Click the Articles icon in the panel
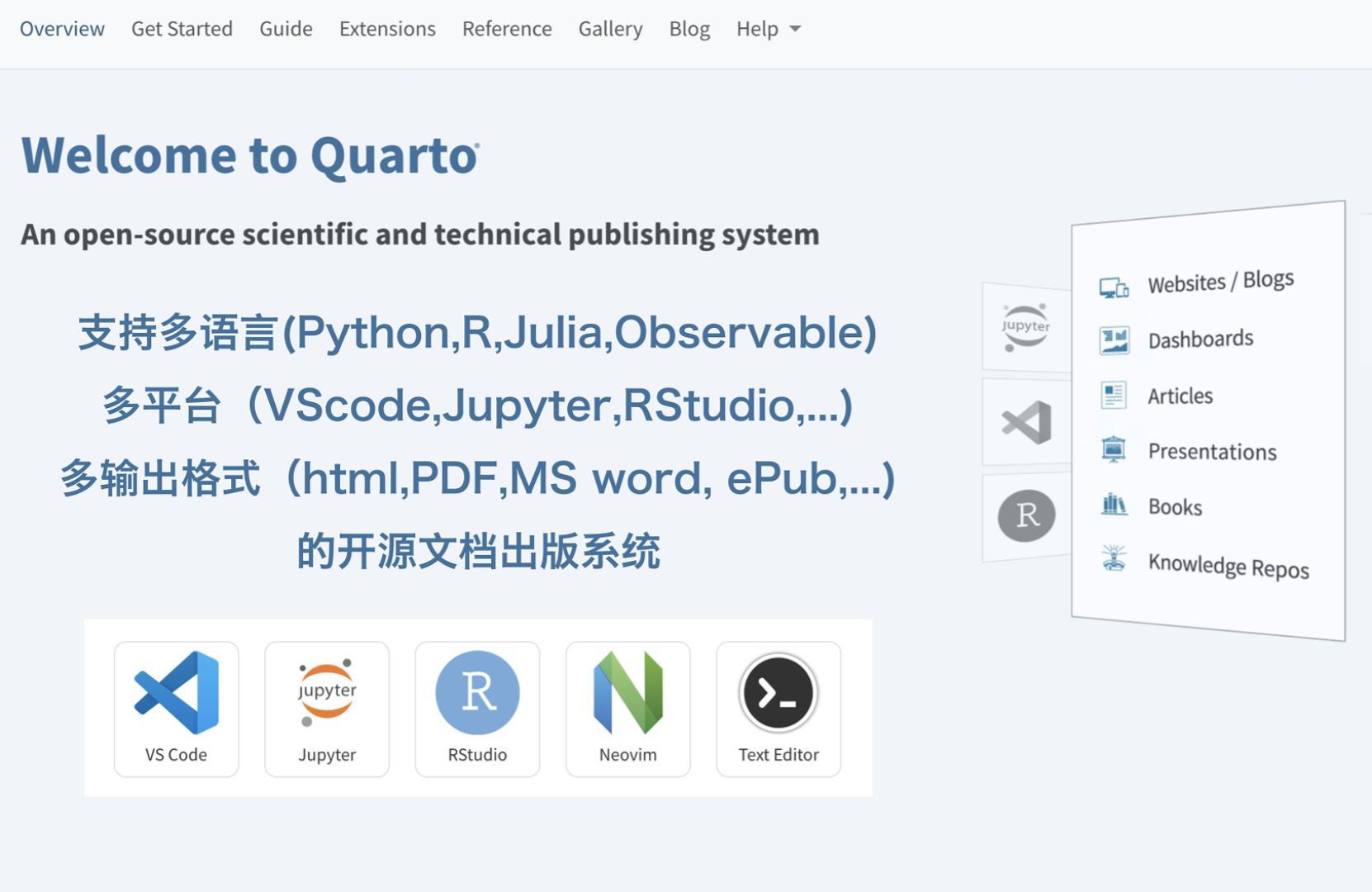This screenshot has height=892, width=1372. coord(1113,395)
